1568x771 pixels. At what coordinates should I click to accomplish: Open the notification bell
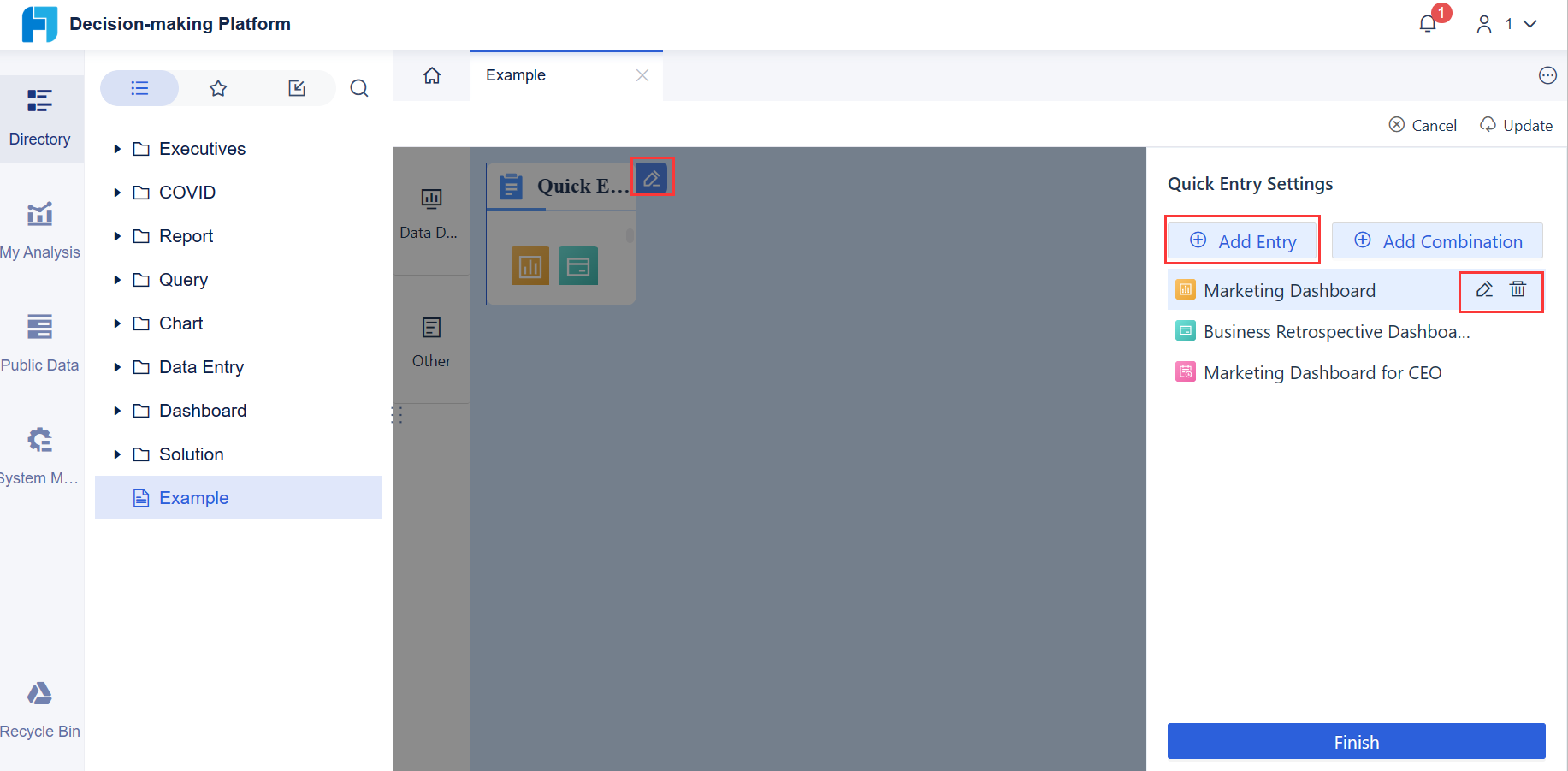[1427, 23]
